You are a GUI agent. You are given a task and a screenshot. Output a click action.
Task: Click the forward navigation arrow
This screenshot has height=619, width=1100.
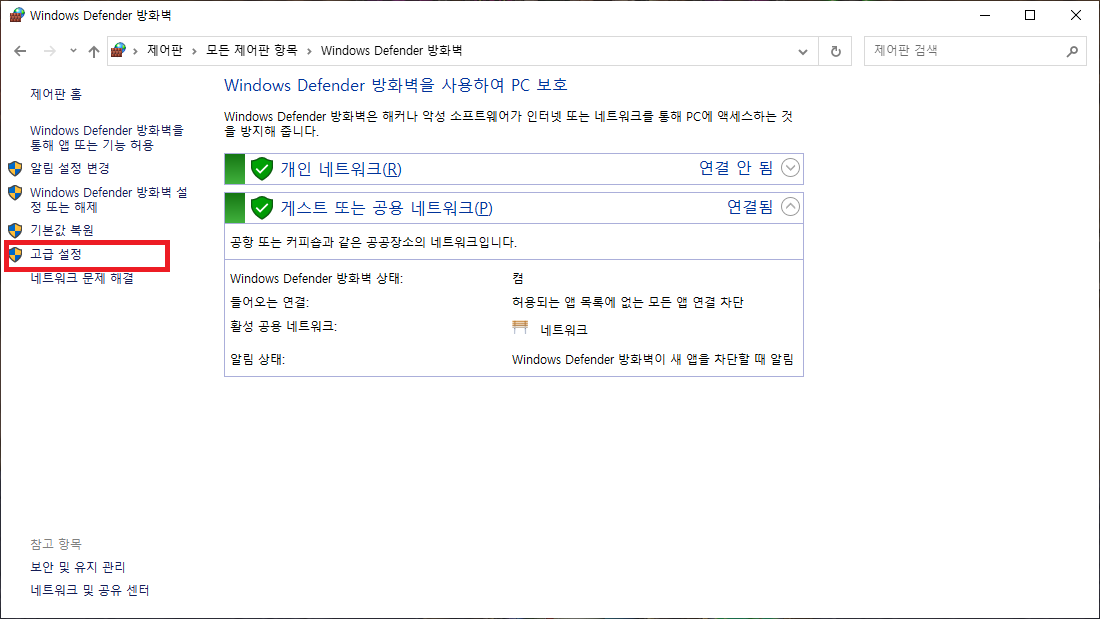49,51
